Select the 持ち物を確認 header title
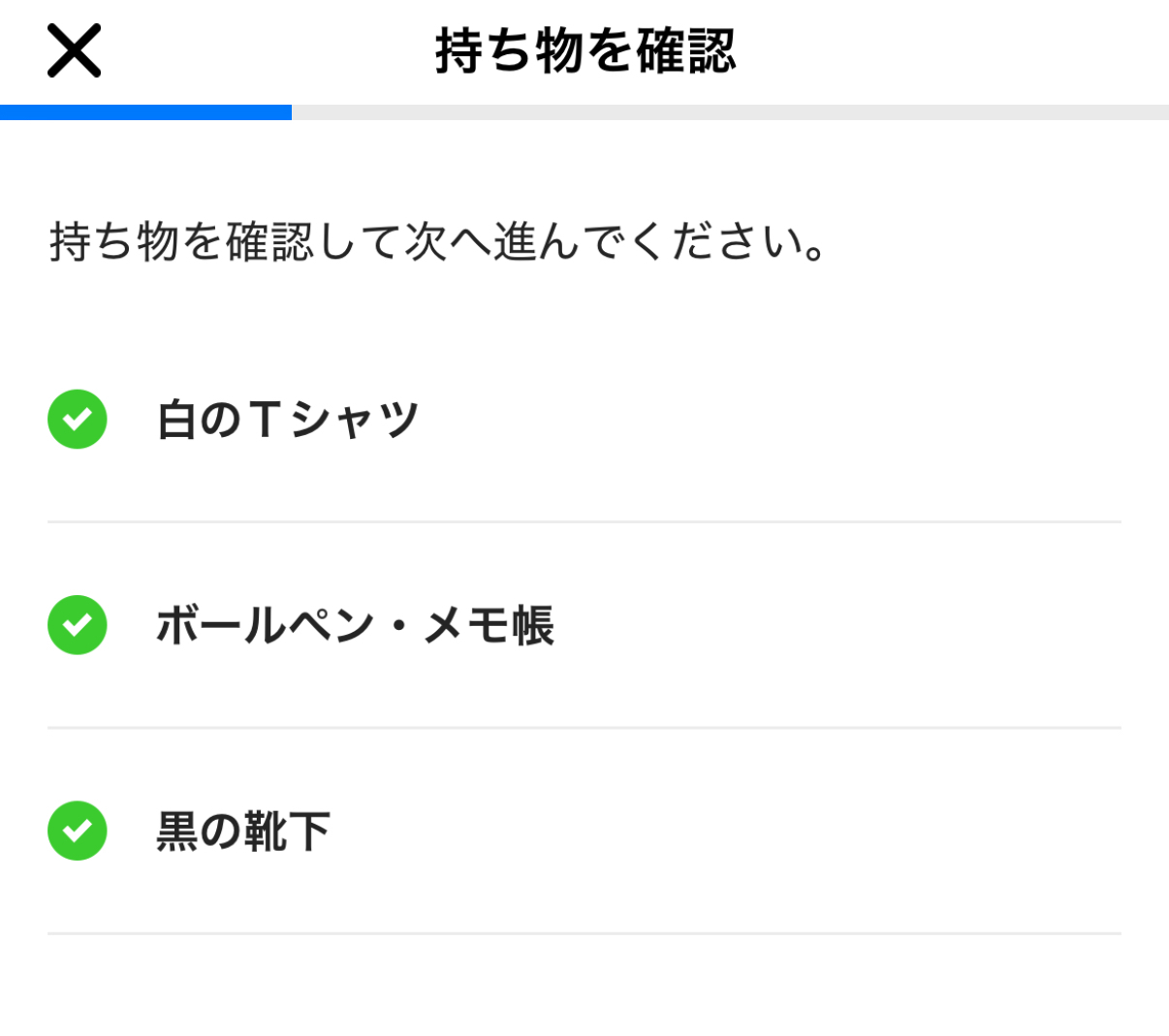The width and height of the screenshot is (1169, 1036). (585, 51)
